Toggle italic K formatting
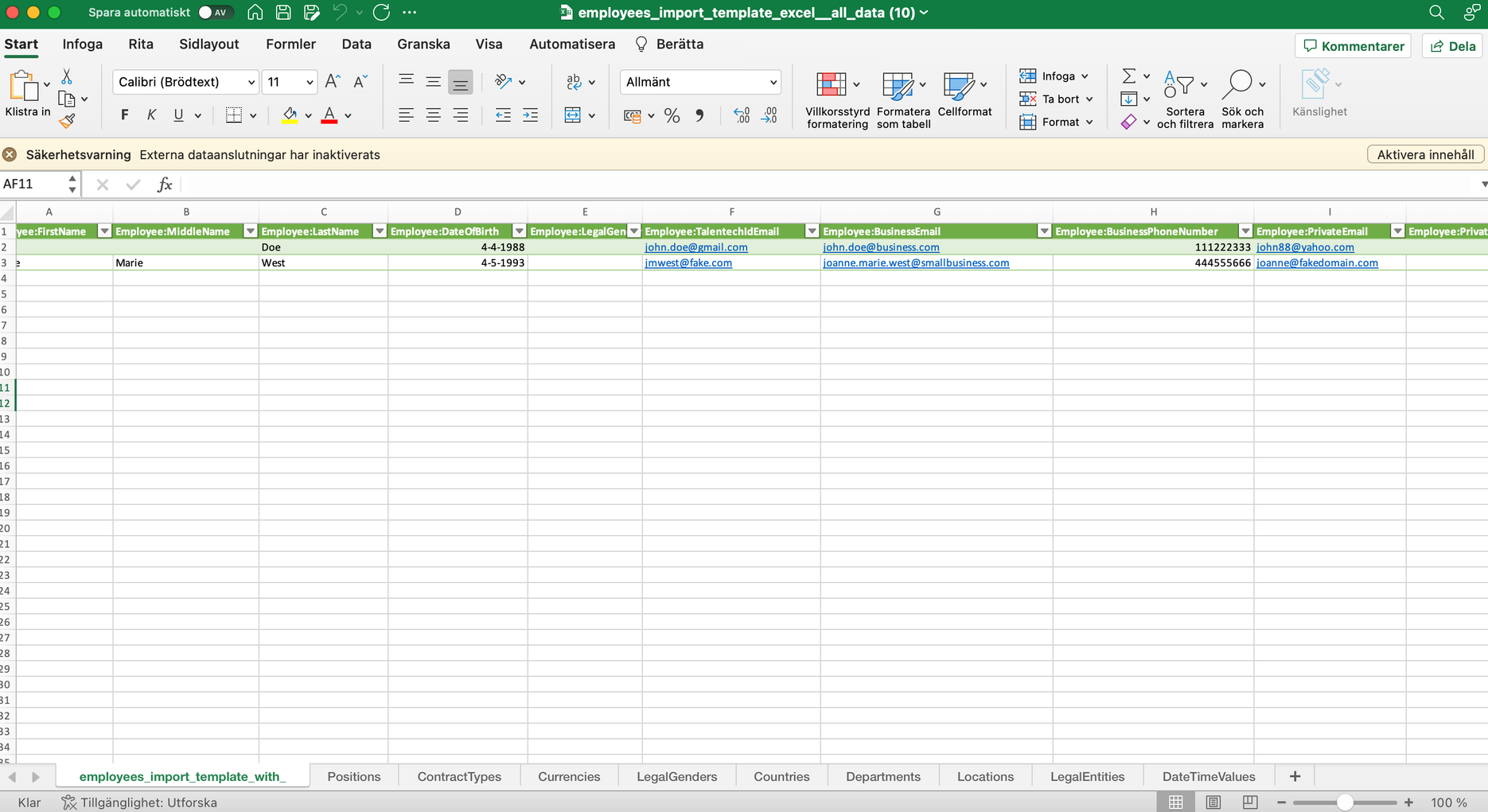Screen dimensions: 1488x812 point(151,115)
